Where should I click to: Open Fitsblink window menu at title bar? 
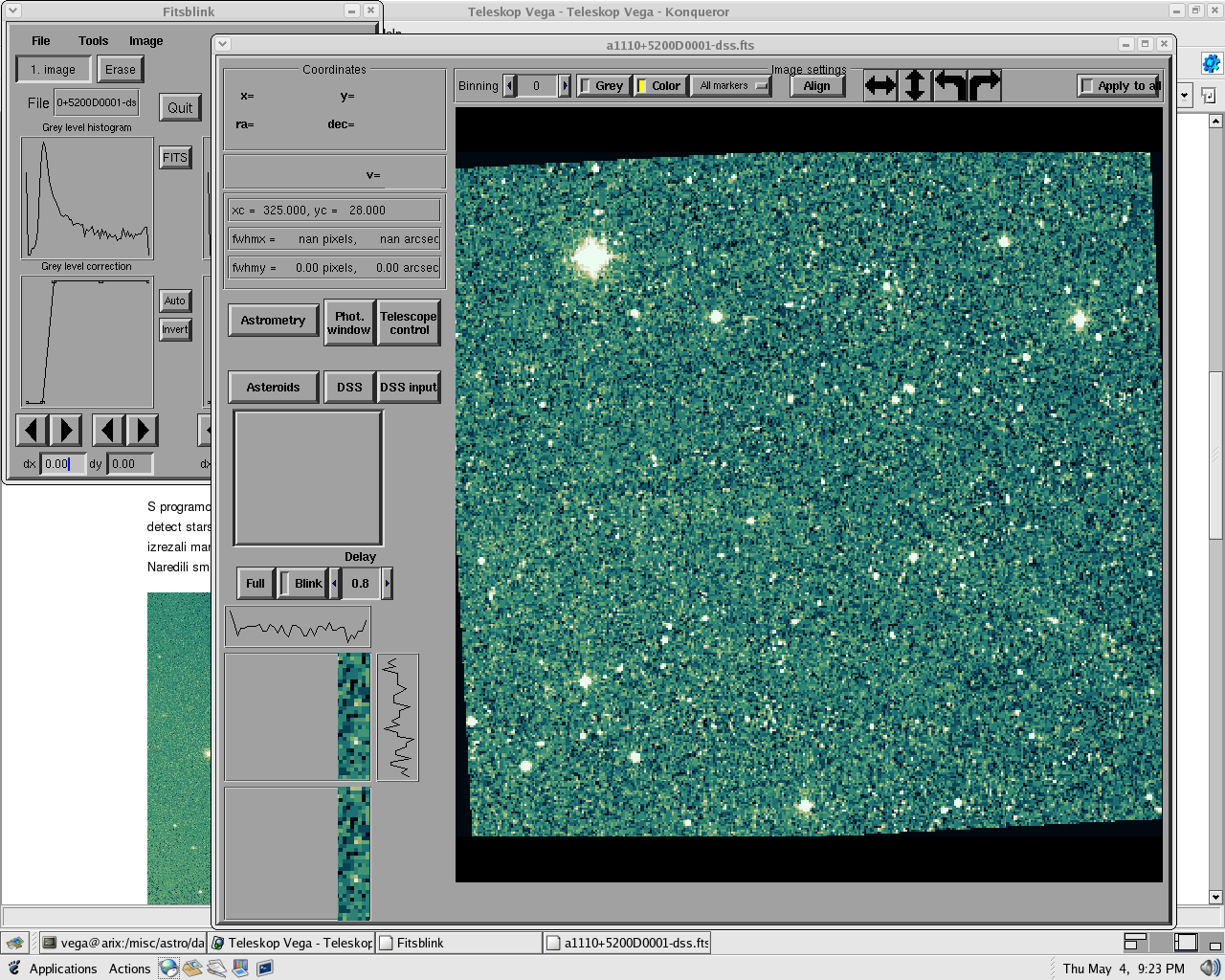tap(13, 11)
